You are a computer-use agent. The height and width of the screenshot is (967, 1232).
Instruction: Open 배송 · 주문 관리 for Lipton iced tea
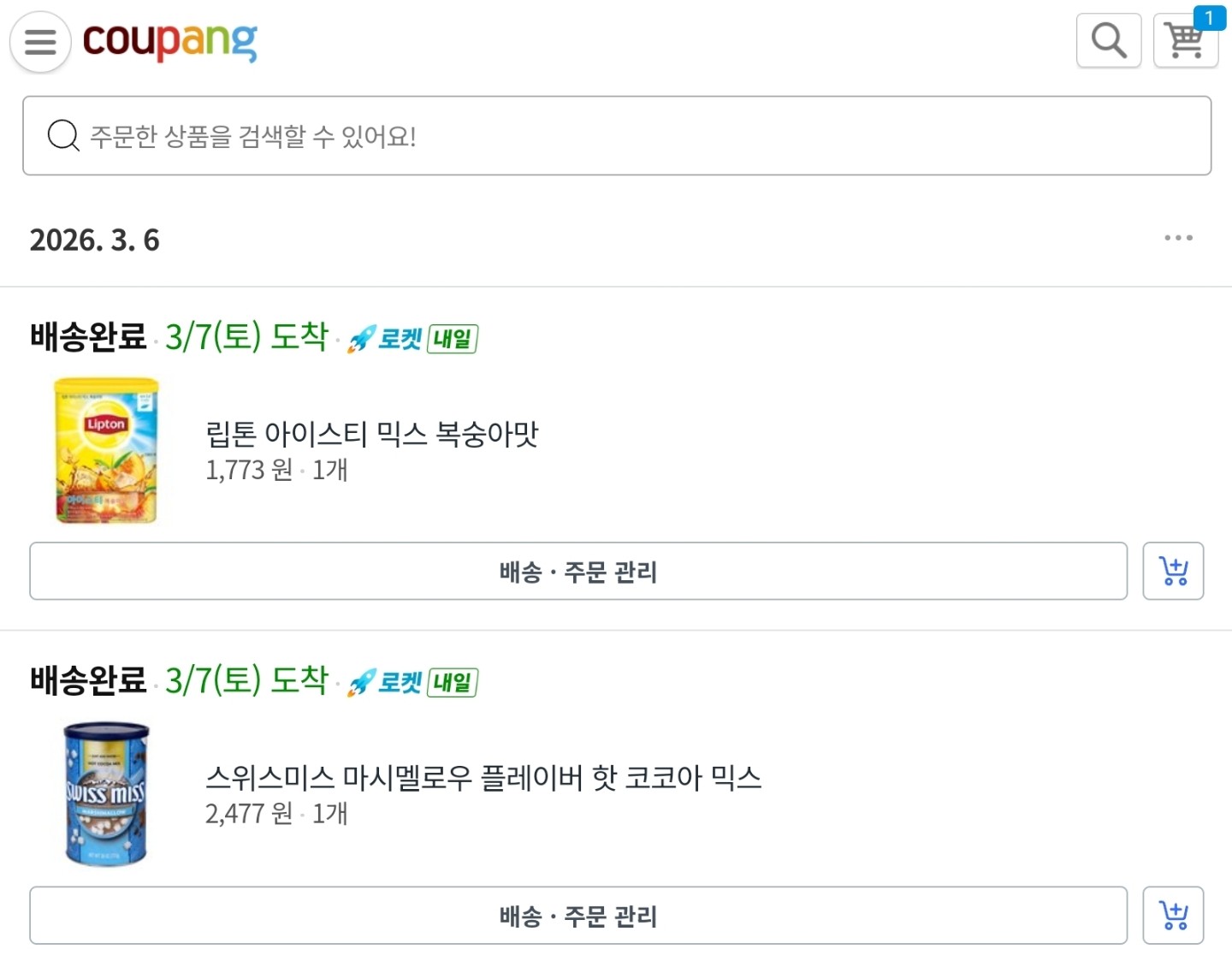(578, 571)
